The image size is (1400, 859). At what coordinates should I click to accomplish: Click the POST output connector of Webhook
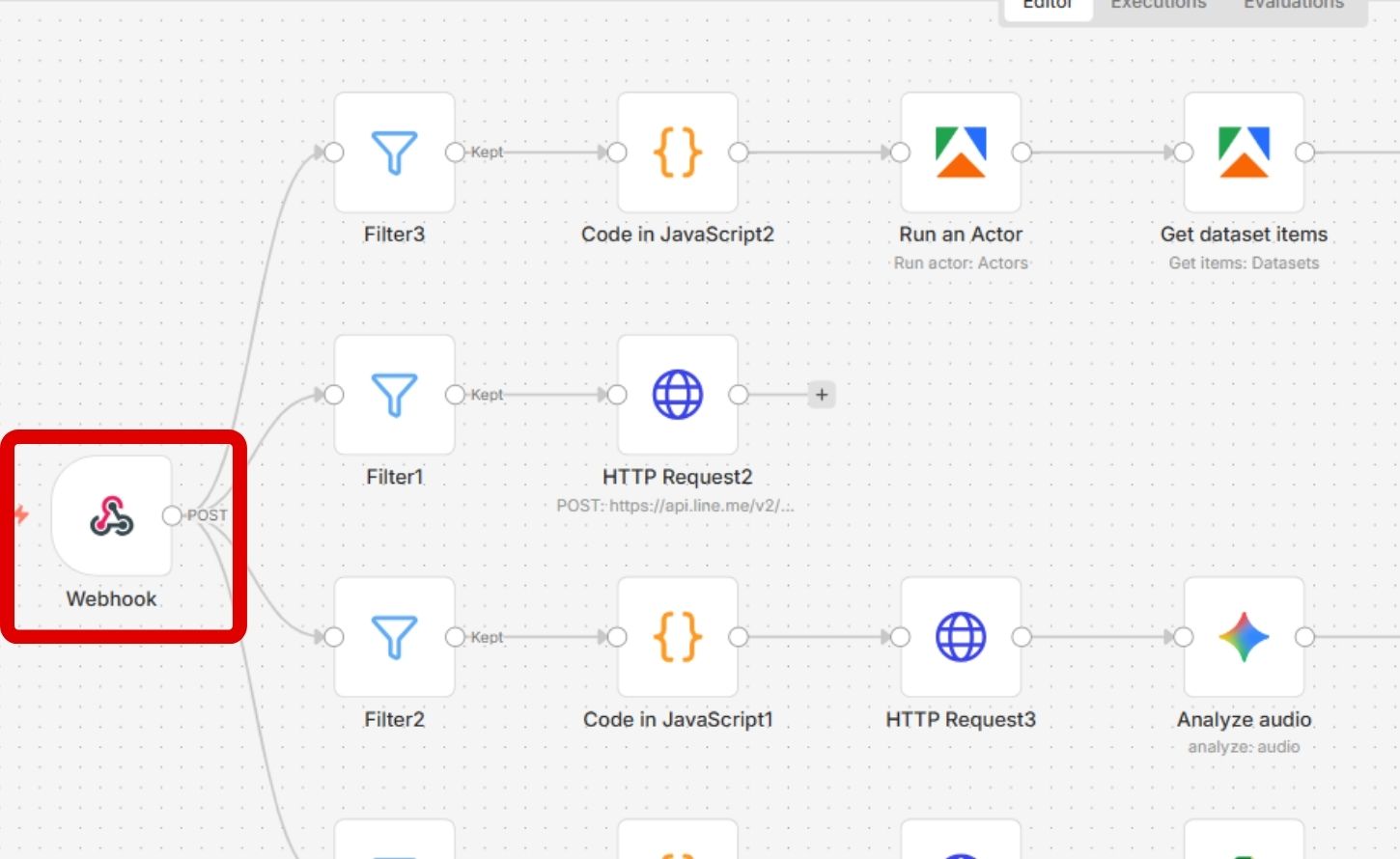172,515
